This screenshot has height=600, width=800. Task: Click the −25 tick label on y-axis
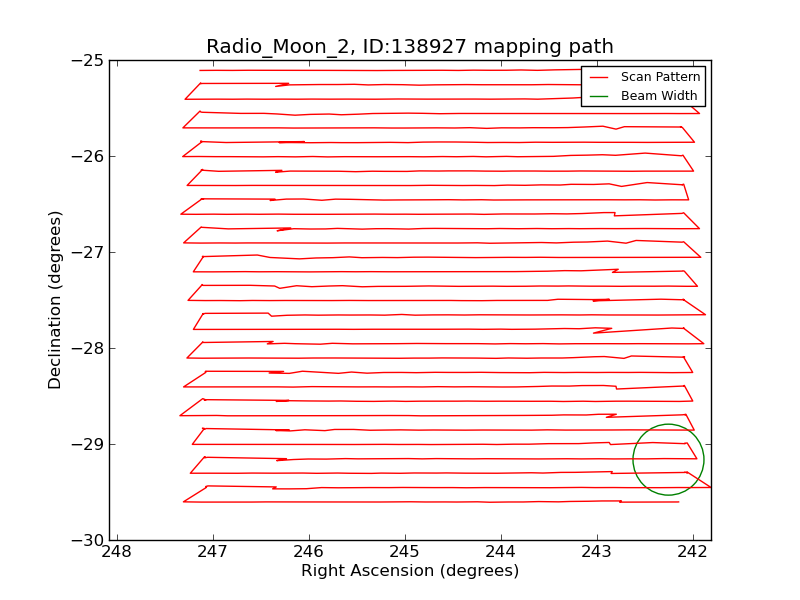[x=87, y=60]
